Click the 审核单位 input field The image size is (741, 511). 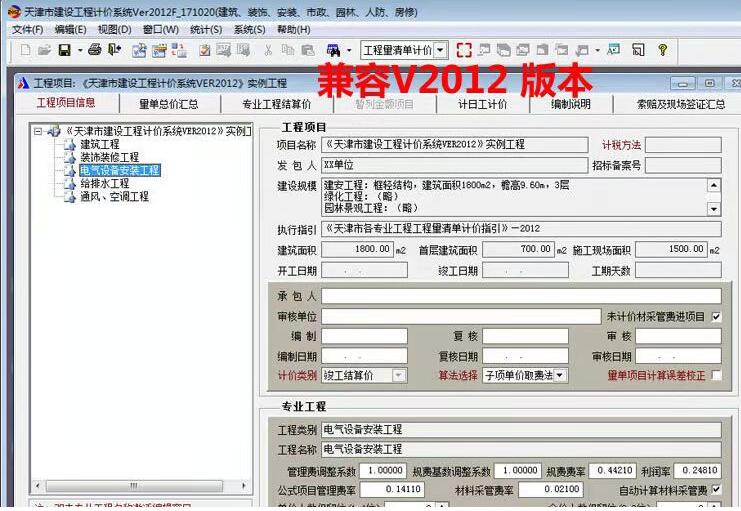pos(461,317)
